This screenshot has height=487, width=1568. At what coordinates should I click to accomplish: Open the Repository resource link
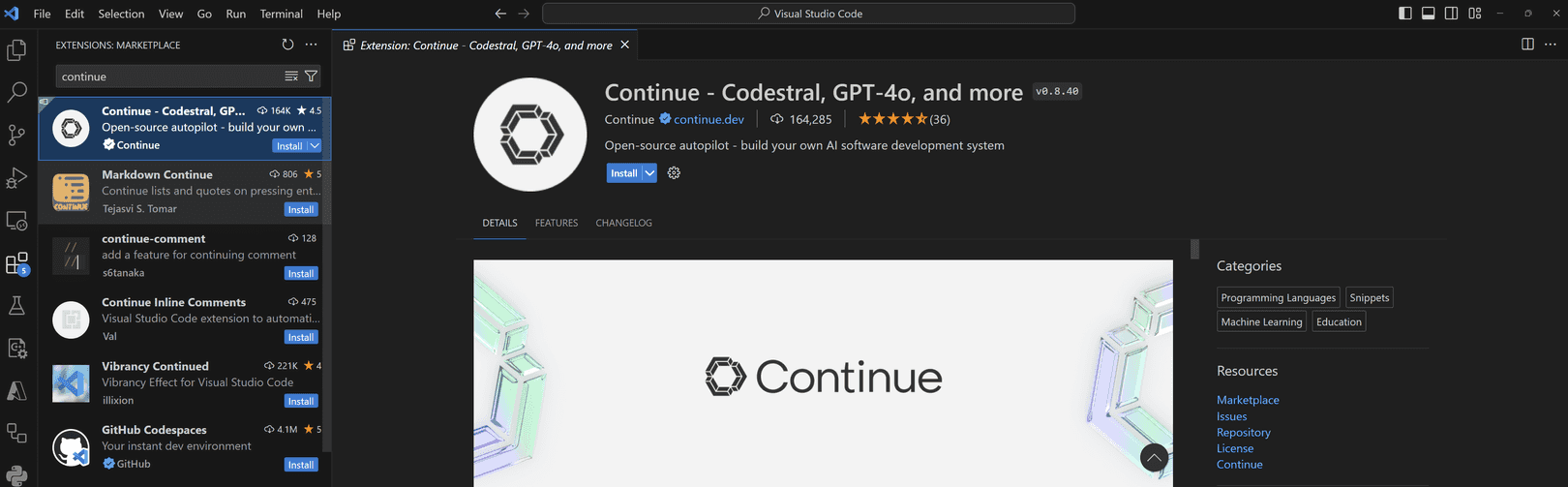(1243, 433)
